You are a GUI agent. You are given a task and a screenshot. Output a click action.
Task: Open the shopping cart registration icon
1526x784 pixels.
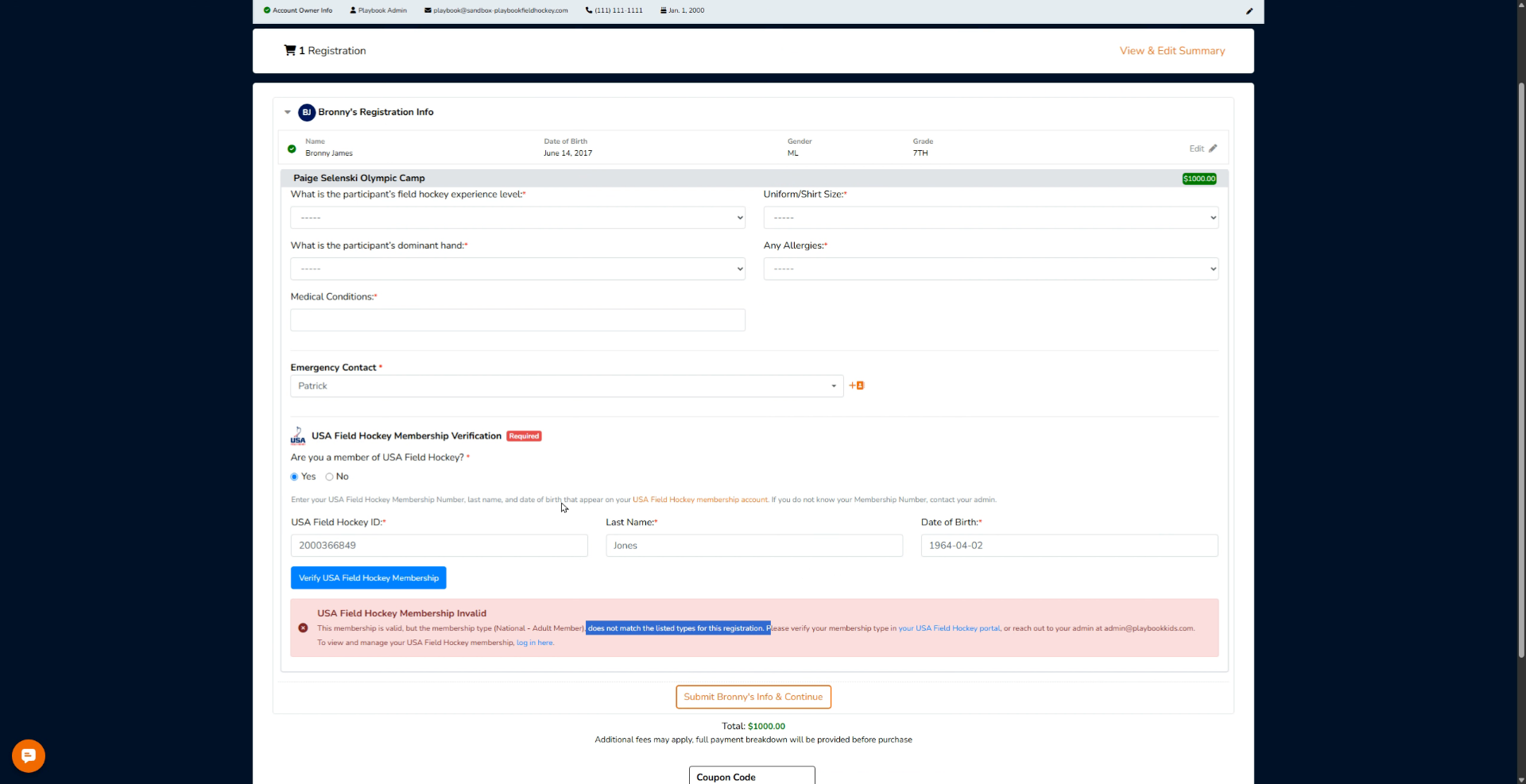[290, 50]
